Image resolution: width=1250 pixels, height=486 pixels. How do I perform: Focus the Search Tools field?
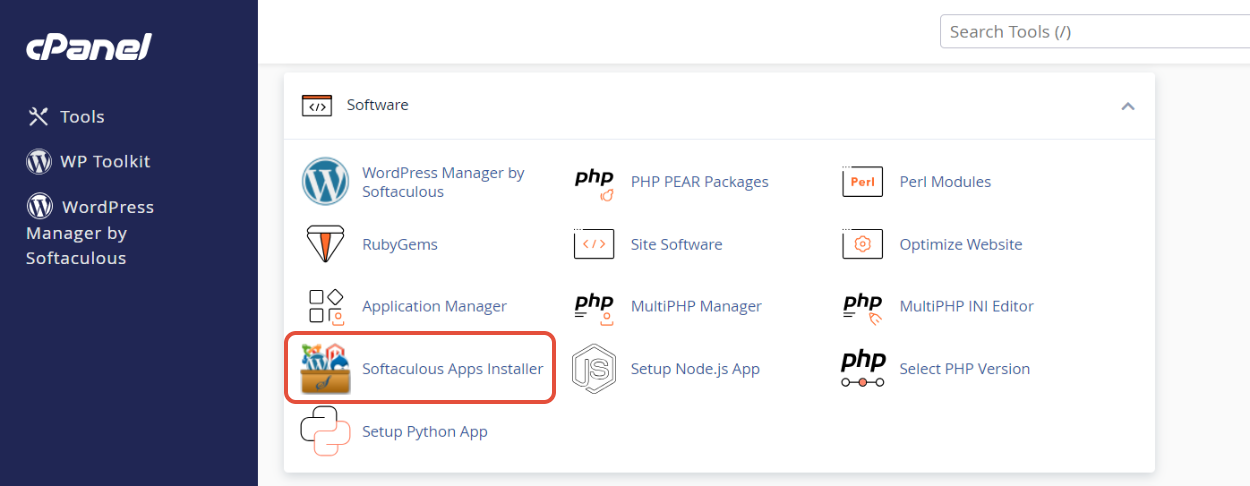pos(1094,31)
